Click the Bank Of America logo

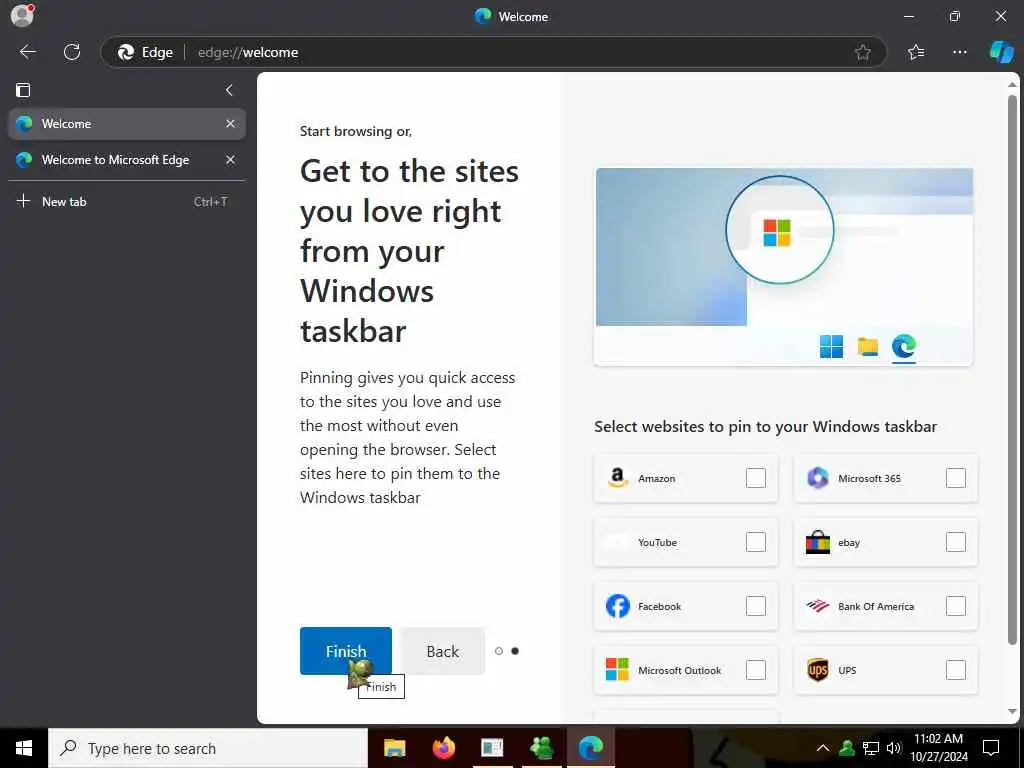tap(818, 606)
